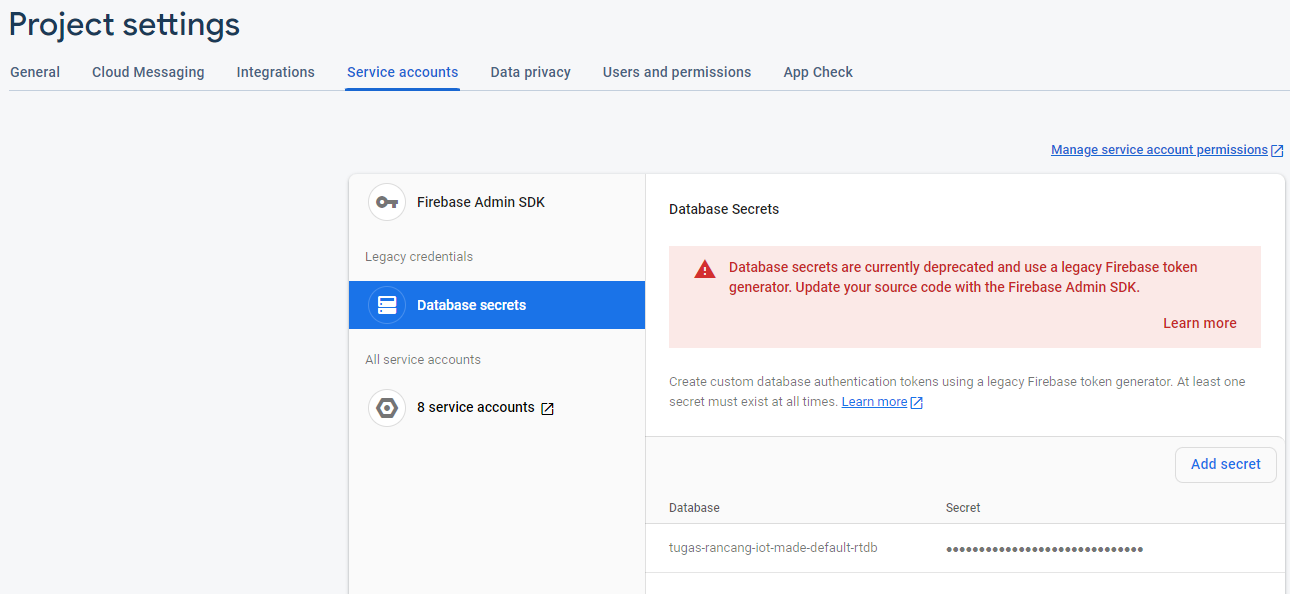Click the Firebase Admin SDK key icon
The height and width of the screenshot is (594, 1290).
tap(387, 202)
